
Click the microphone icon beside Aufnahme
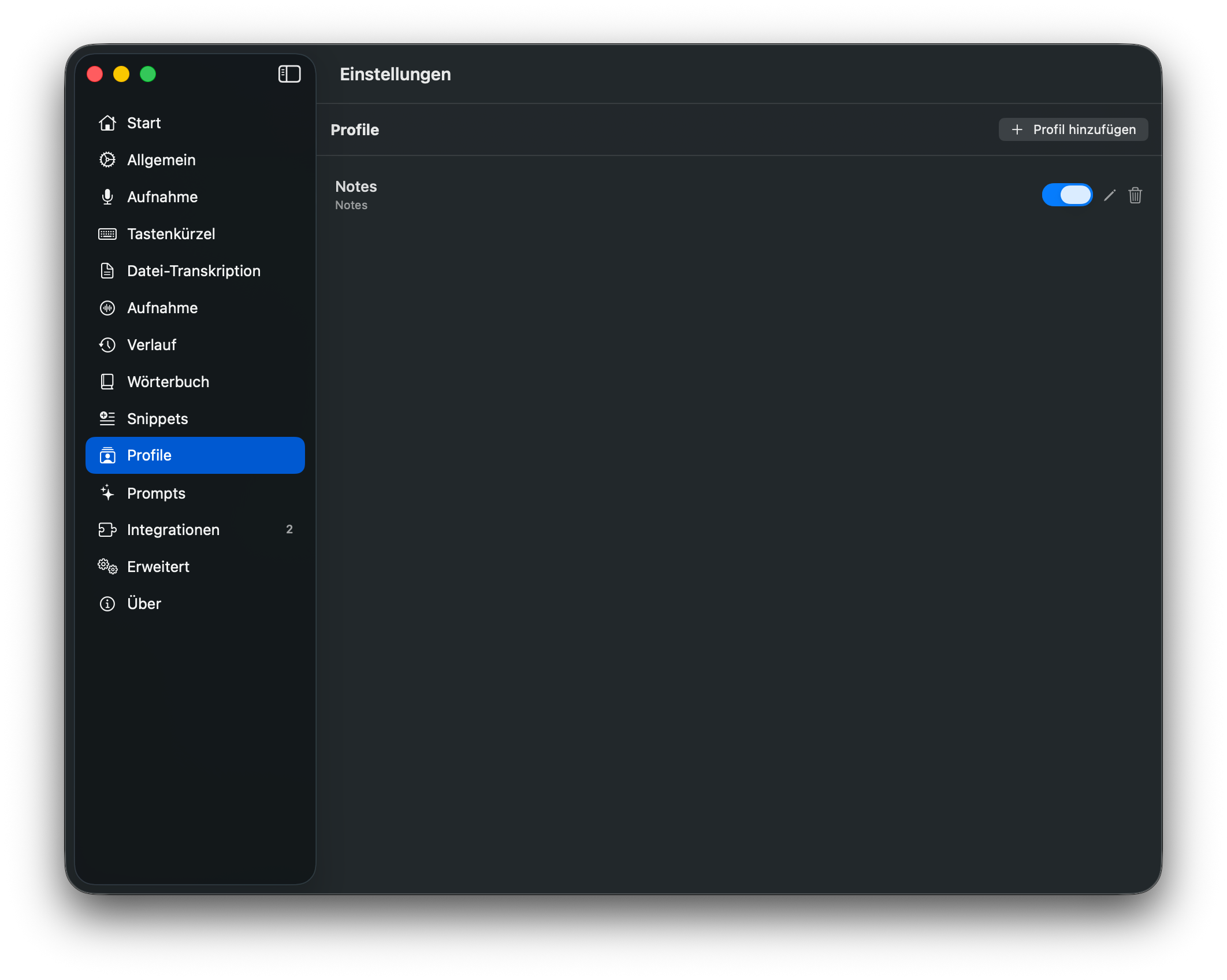(x=107, y=197)
